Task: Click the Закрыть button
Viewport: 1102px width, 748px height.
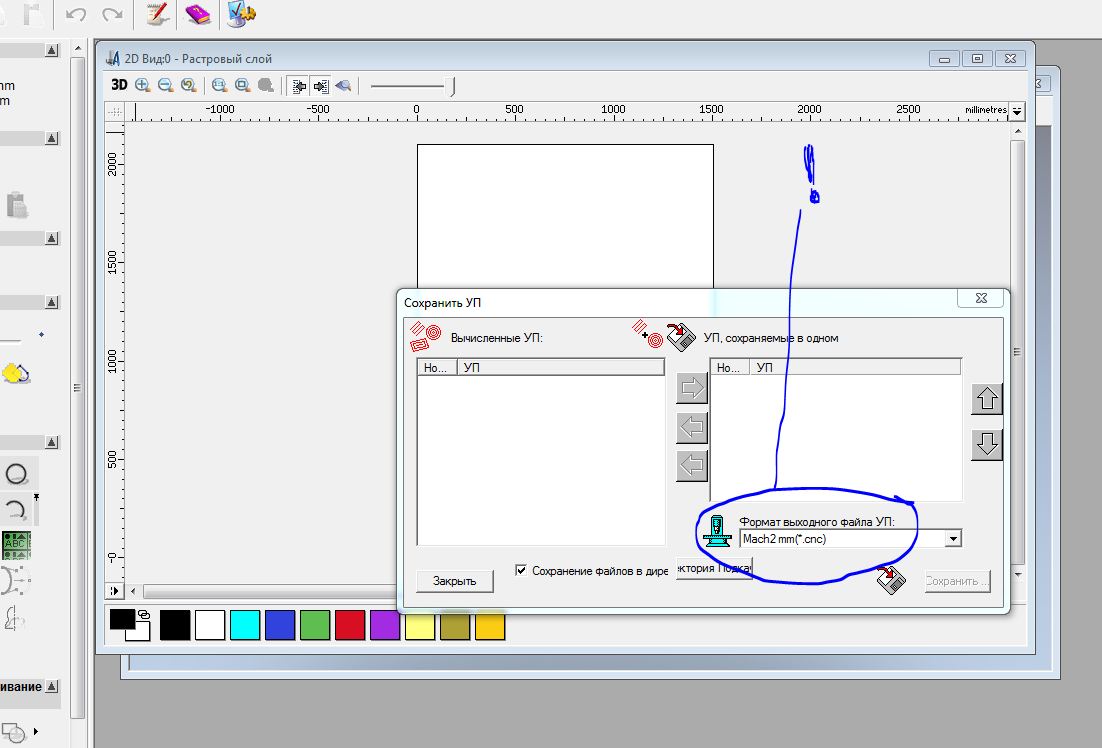Action: (455, 581)
